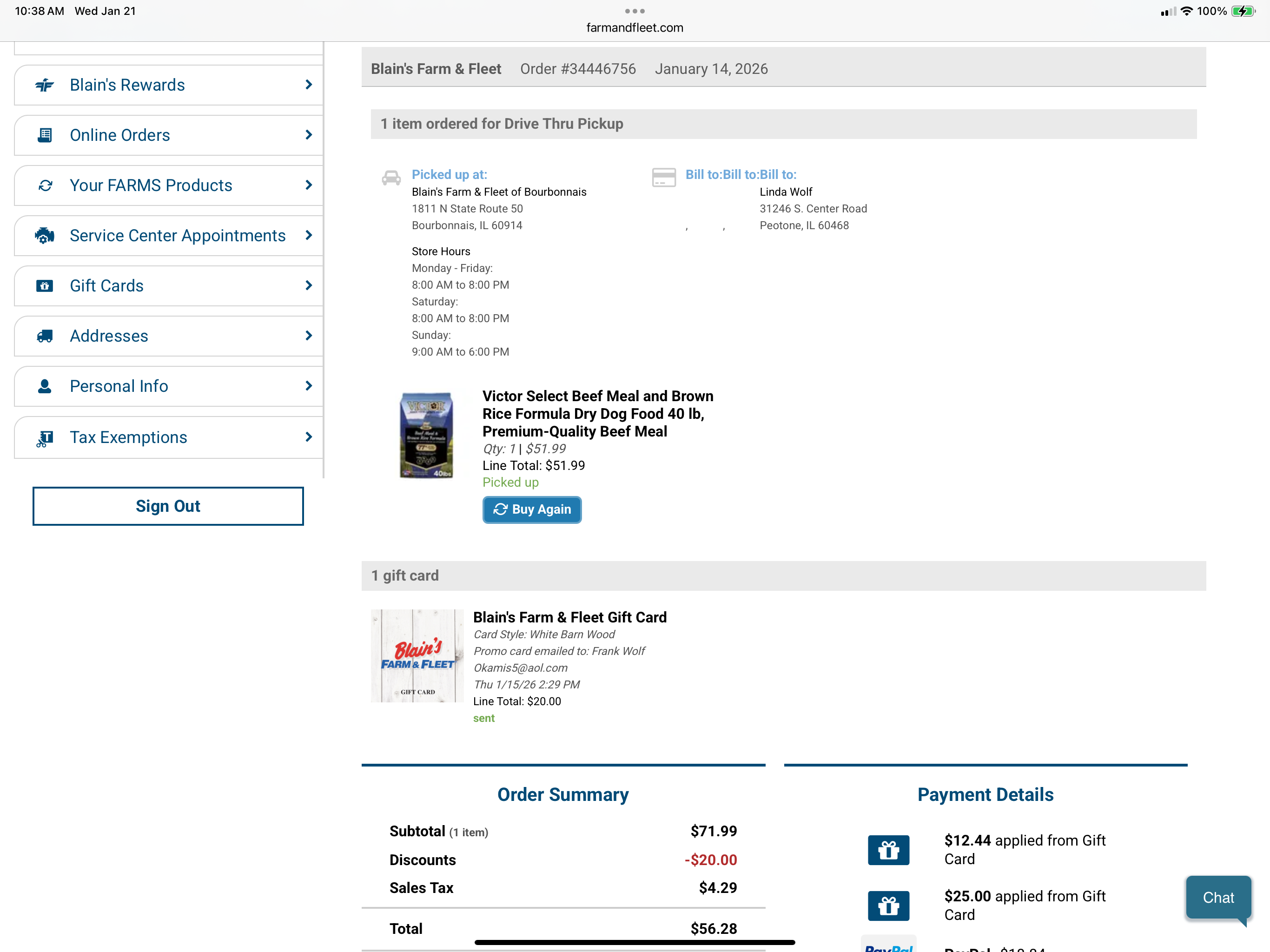
Task: Expand Blain's Rewards chevron arrow
Action: tap(308, 85)
